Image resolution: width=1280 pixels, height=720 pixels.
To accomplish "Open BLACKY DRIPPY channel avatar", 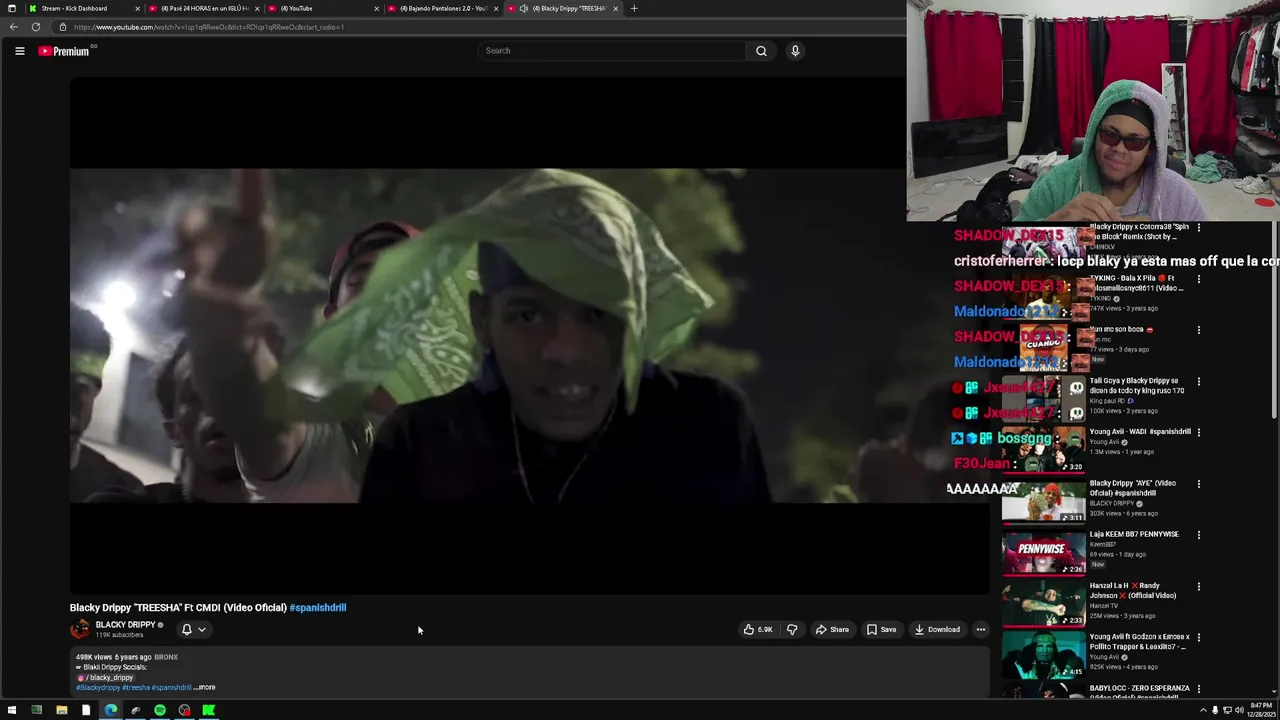I will (x=80, y=629).
